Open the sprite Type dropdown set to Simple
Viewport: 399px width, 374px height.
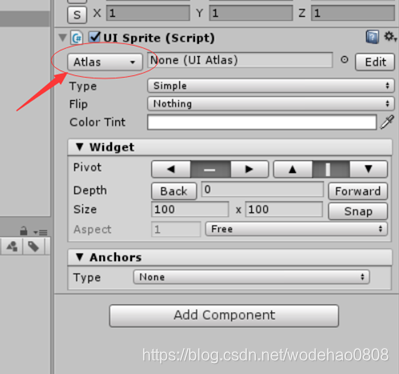point(271,86)
